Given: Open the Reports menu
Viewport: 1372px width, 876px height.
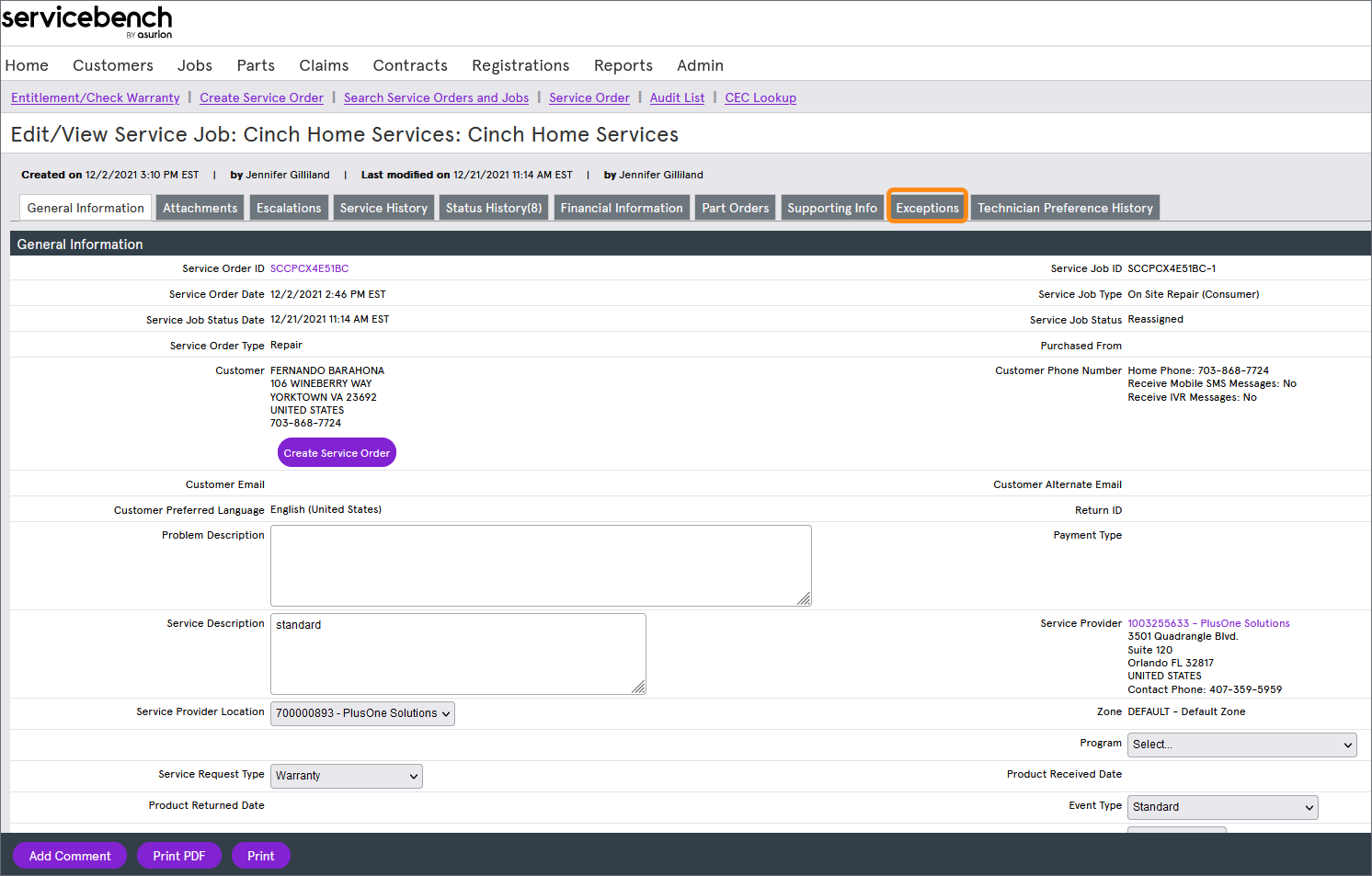Looking at the screenshot, I should [623, 65].
